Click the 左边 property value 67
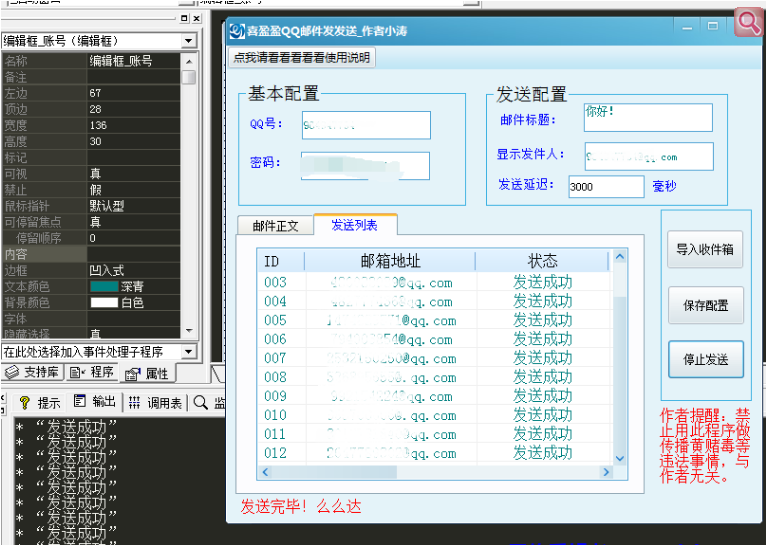The height and width of the screenshot is (545, 769). tap(133, 93)
